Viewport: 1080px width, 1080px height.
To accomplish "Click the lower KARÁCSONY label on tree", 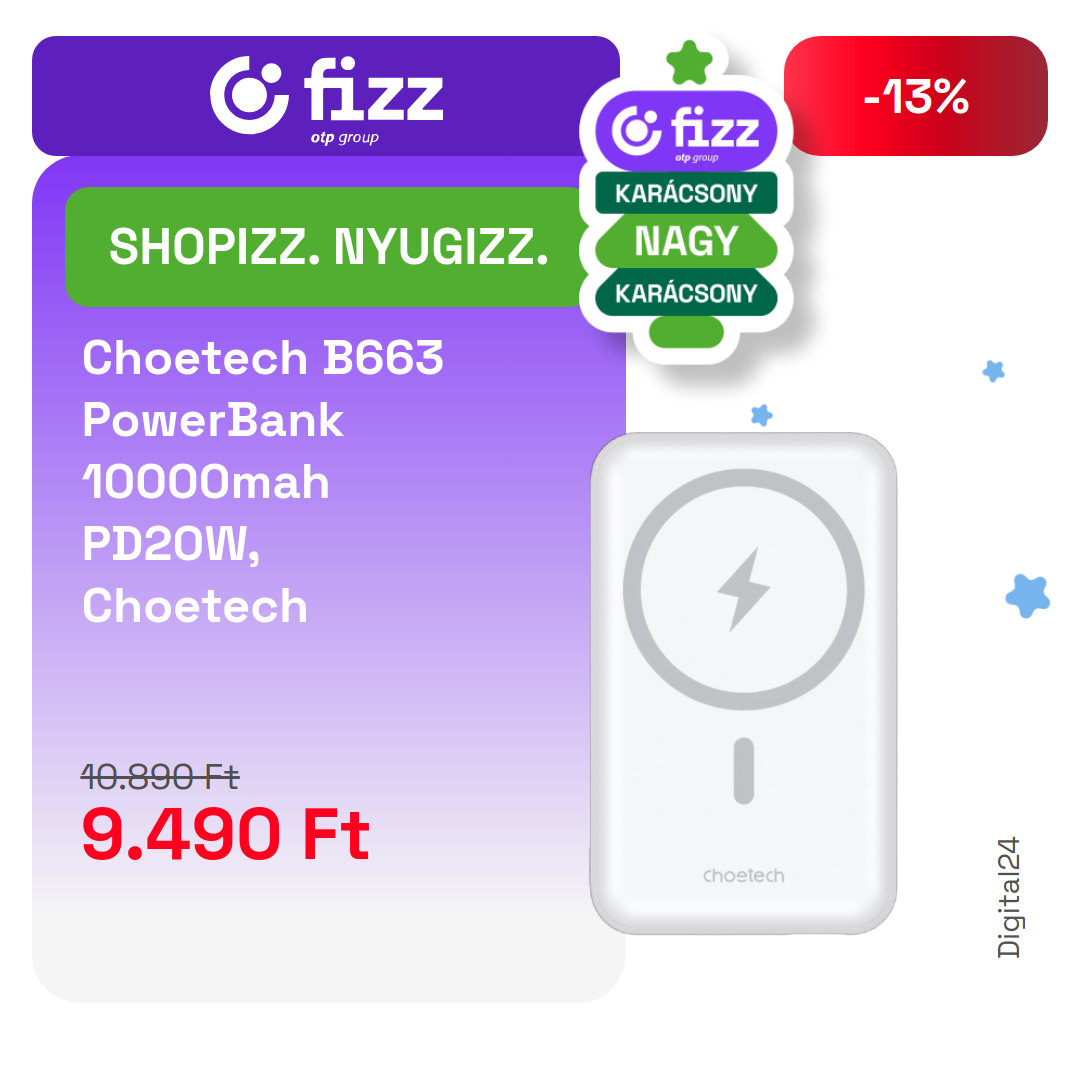I will 686,293.
